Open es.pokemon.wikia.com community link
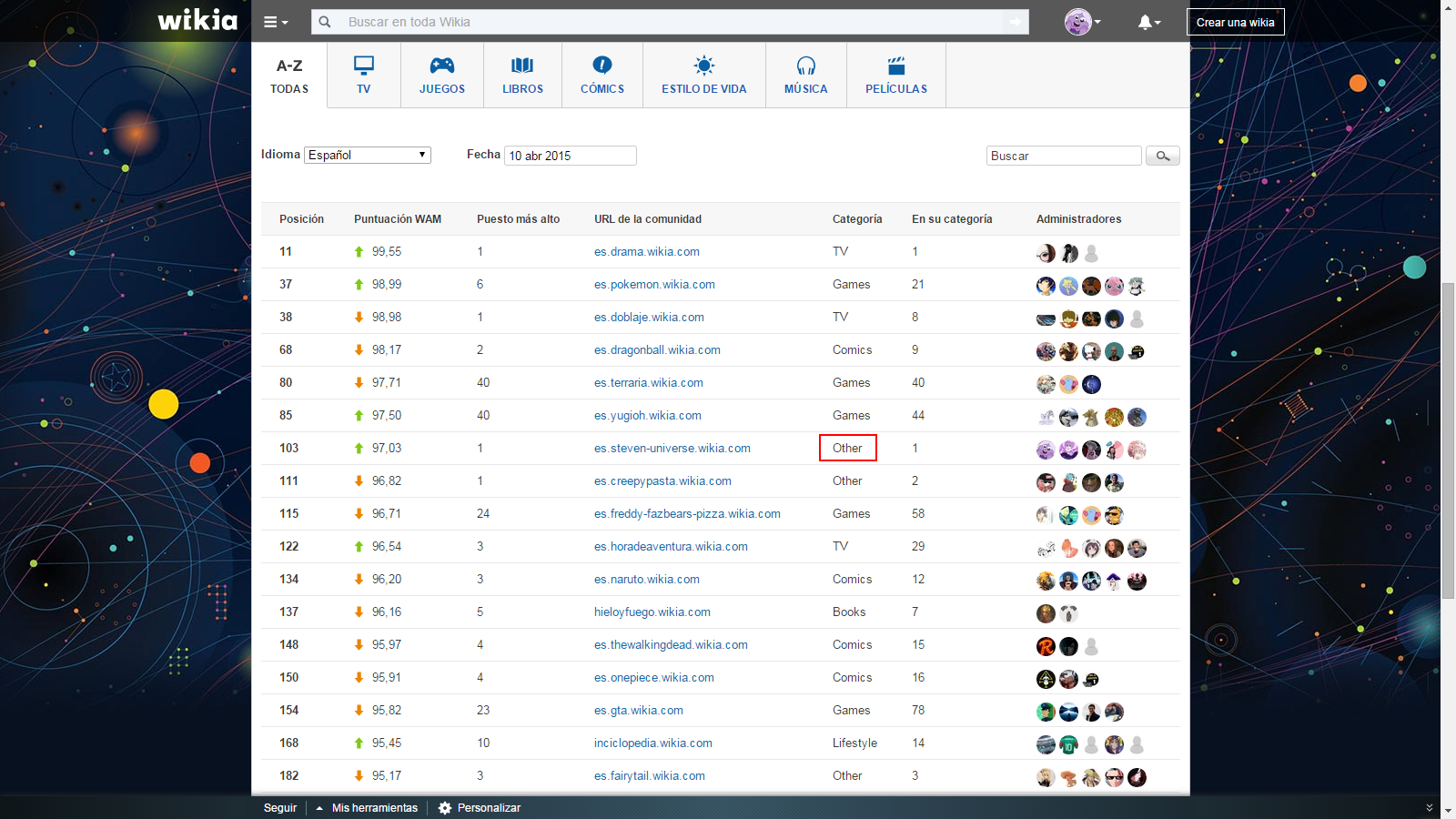 (x=654, y=285)
